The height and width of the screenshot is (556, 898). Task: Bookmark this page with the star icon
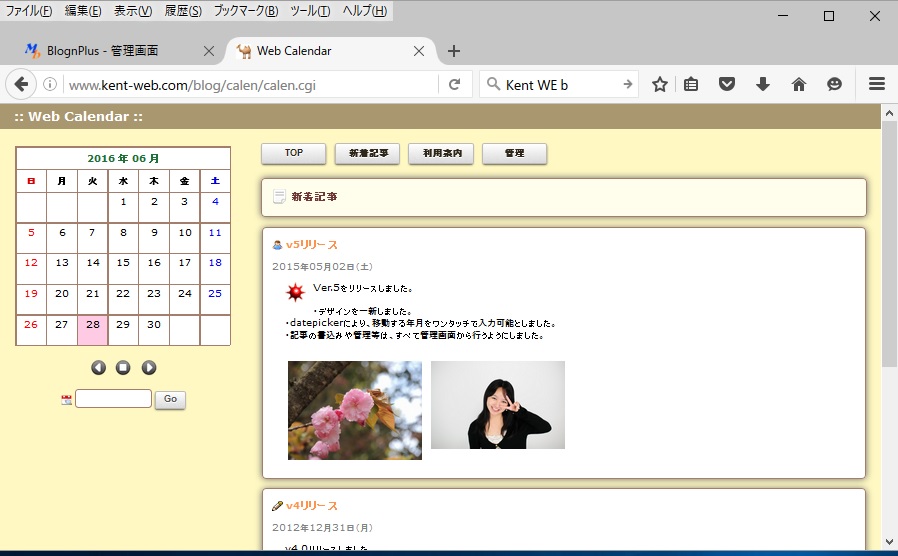point(660,85)
